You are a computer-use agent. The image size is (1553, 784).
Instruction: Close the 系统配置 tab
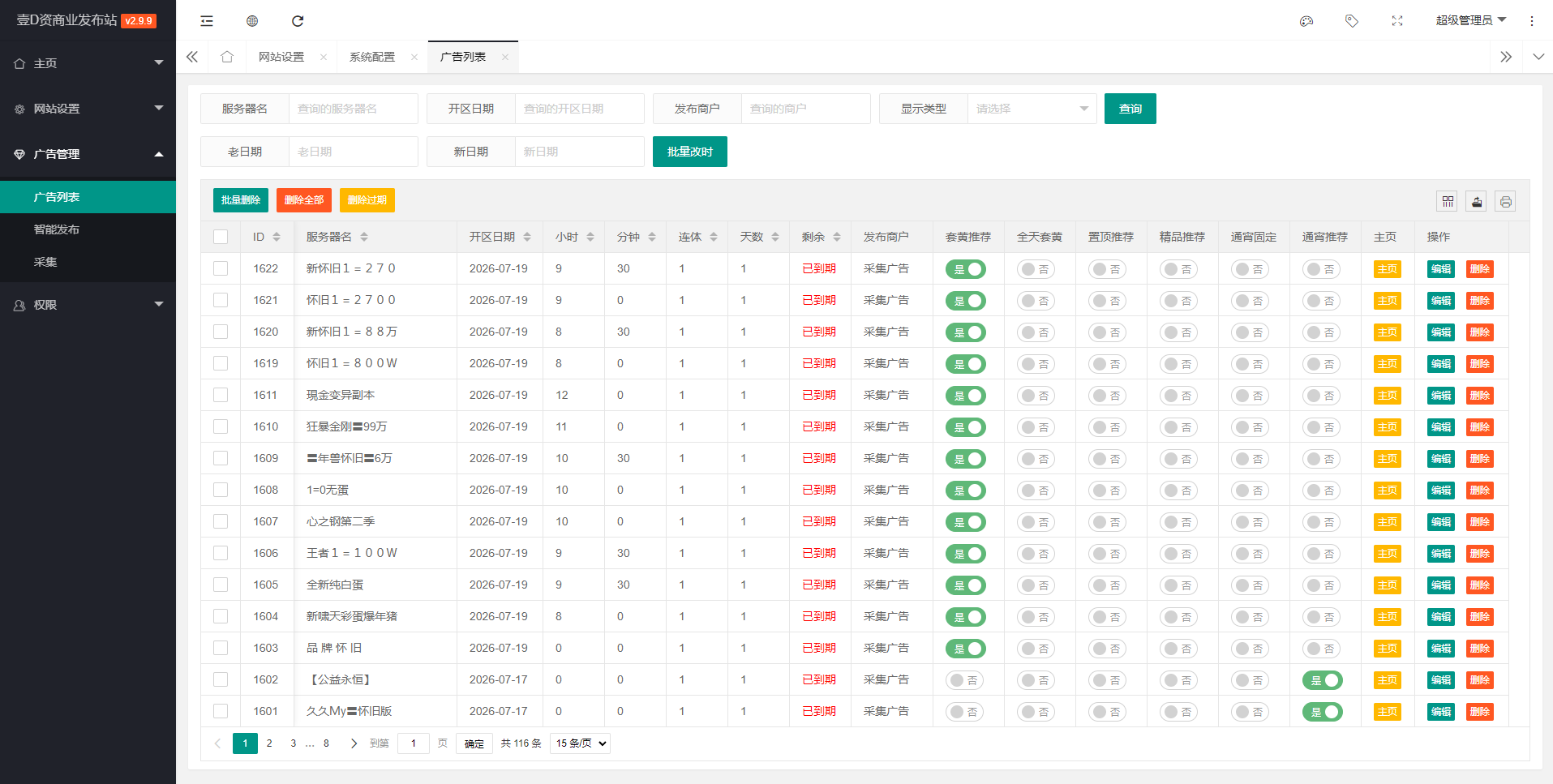414,57
